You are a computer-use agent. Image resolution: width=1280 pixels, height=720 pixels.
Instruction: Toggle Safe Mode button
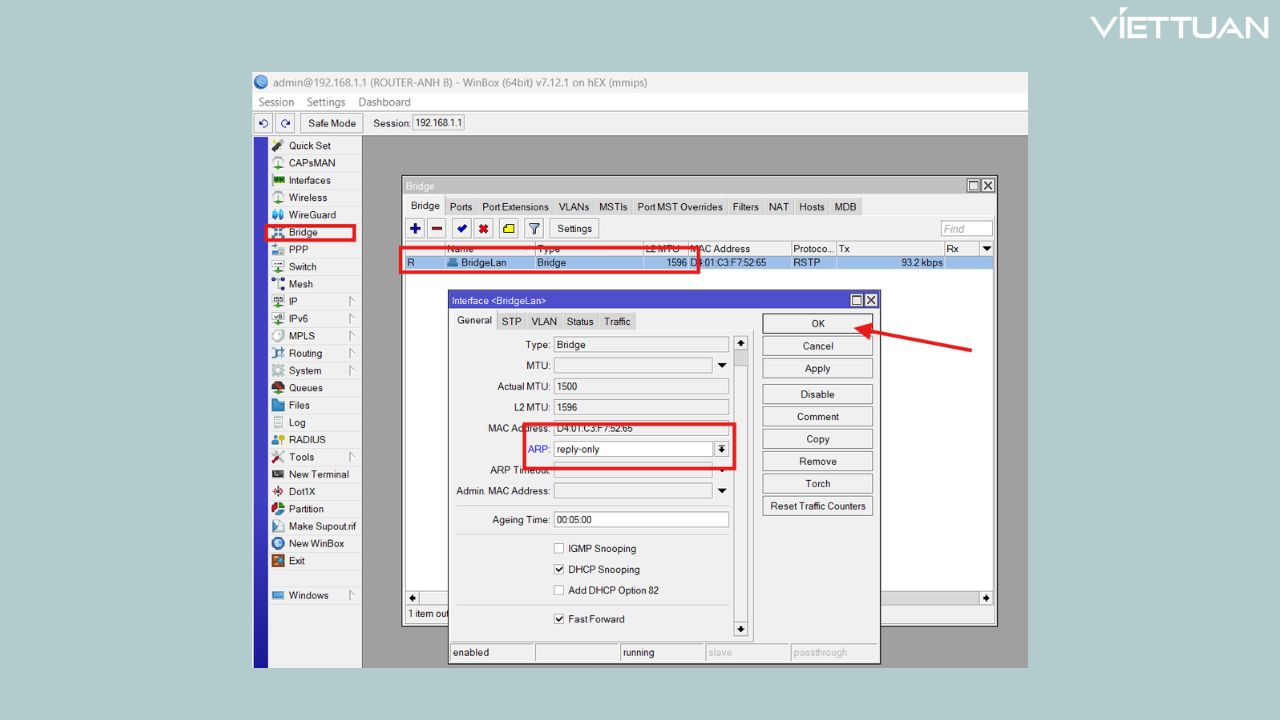click(332, 123)
